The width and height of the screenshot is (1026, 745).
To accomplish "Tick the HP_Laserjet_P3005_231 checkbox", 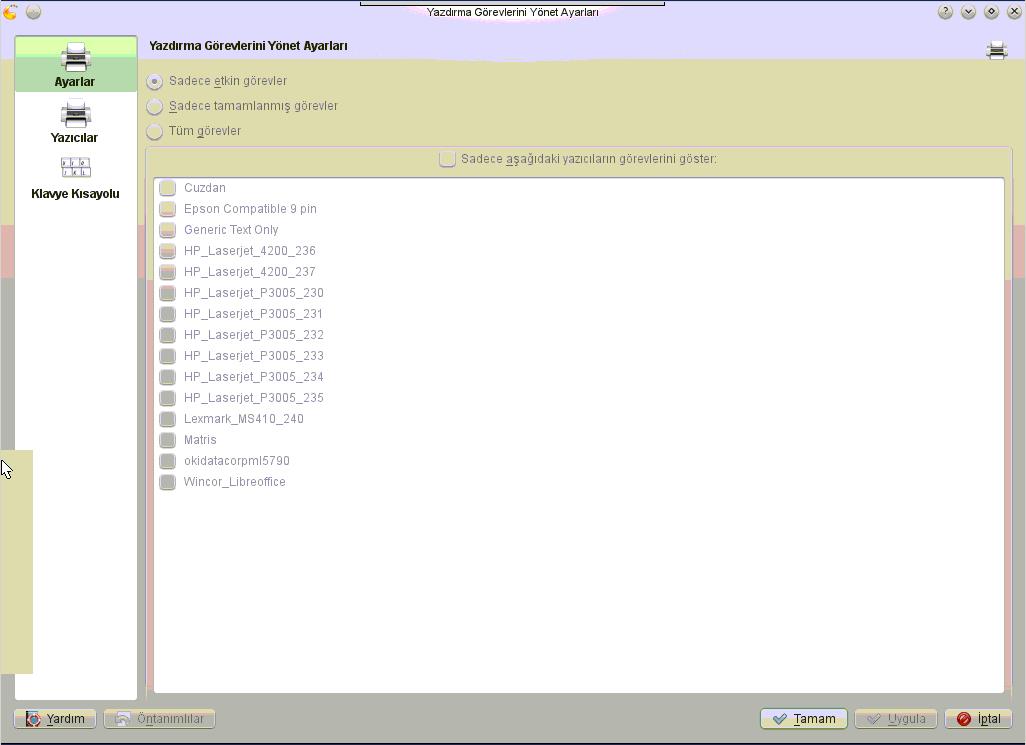I will [168, 313].
